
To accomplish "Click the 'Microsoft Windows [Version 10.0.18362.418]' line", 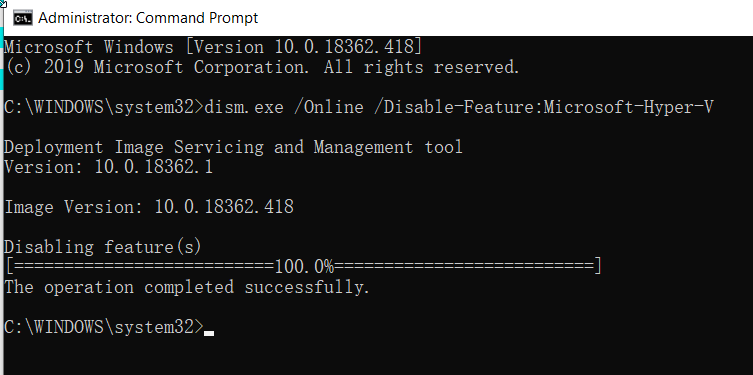I will (213, 47).
